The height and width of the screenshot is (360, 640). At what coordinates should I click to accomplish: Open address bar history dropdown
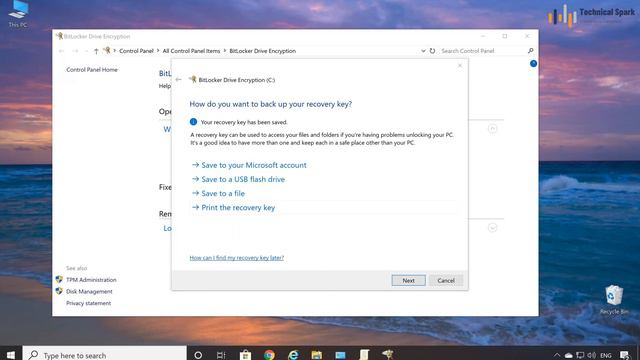423,51
